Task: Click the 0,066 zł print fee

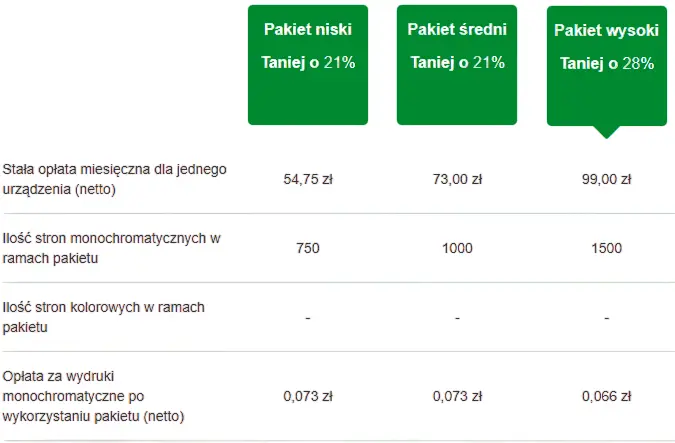Action: pos(606,396)
